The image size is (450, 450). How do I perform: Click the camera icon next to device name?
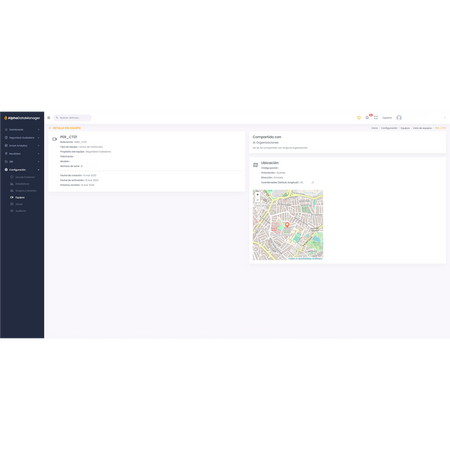pos(55,139)
